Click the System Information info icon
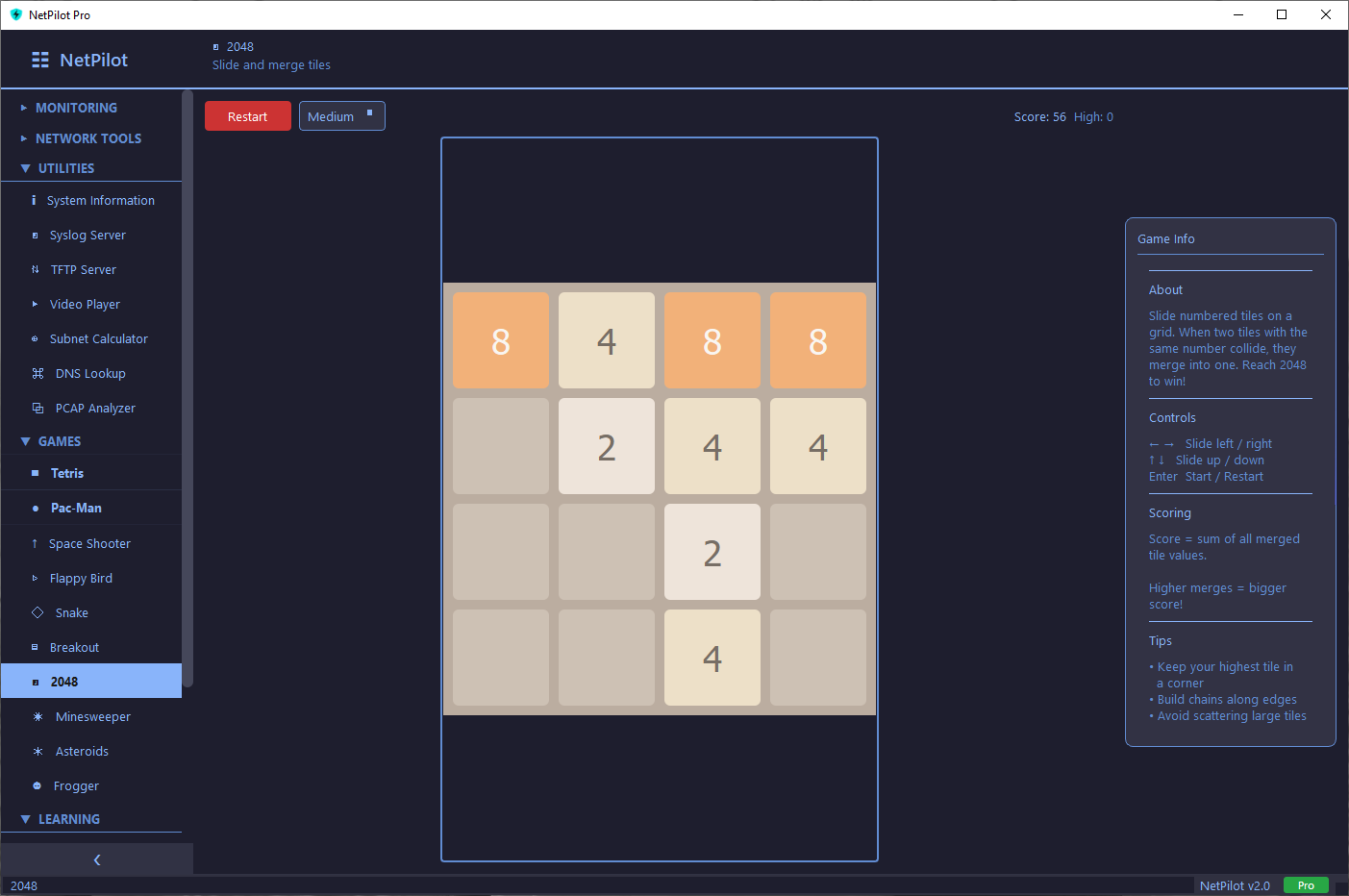This screenshot has height=896, width=1349. click(x=35, y=200)
